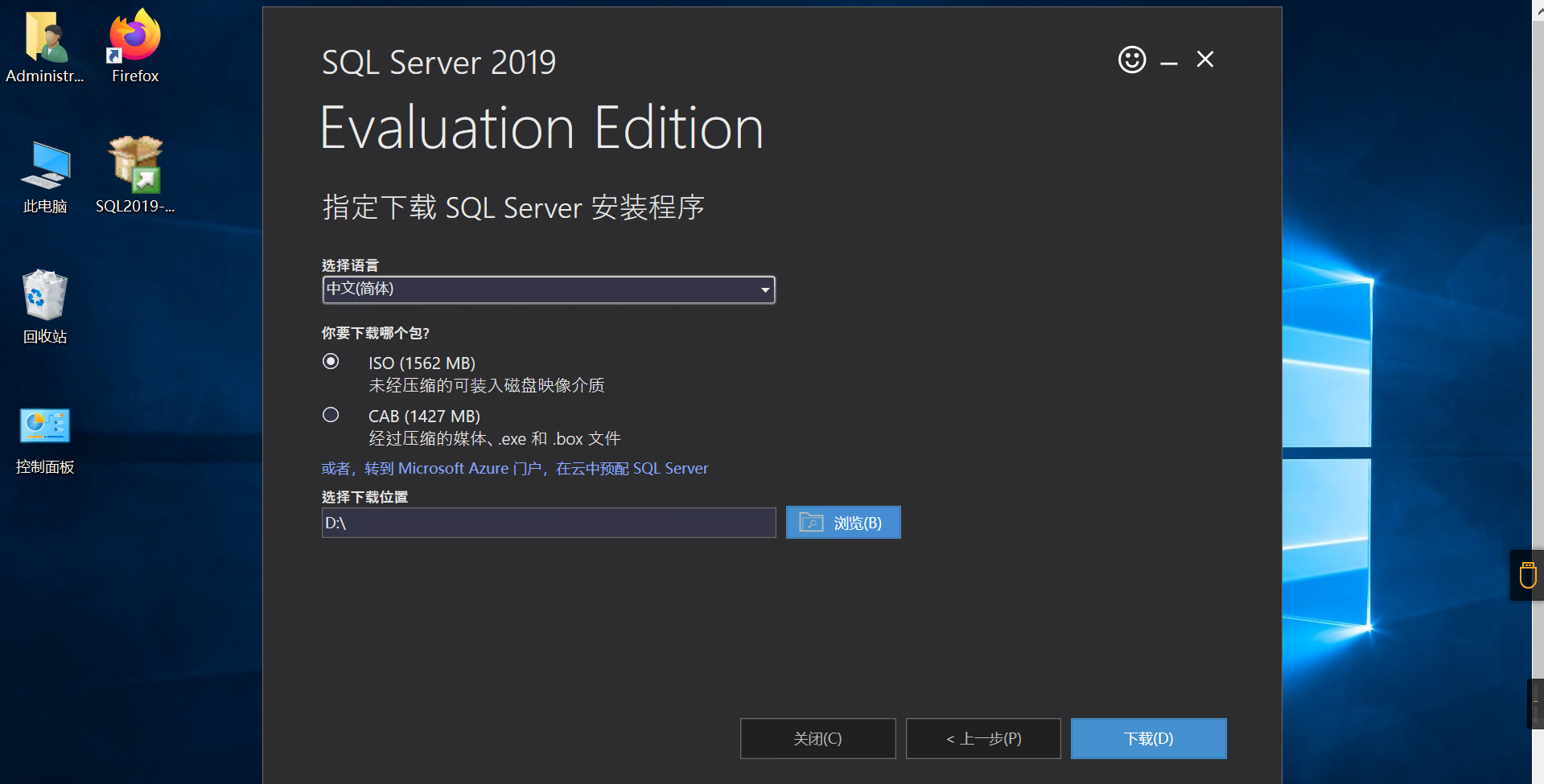Select the SQL2019 installer desktop shortcut
Screen dimensions: 1544x784
135,175
